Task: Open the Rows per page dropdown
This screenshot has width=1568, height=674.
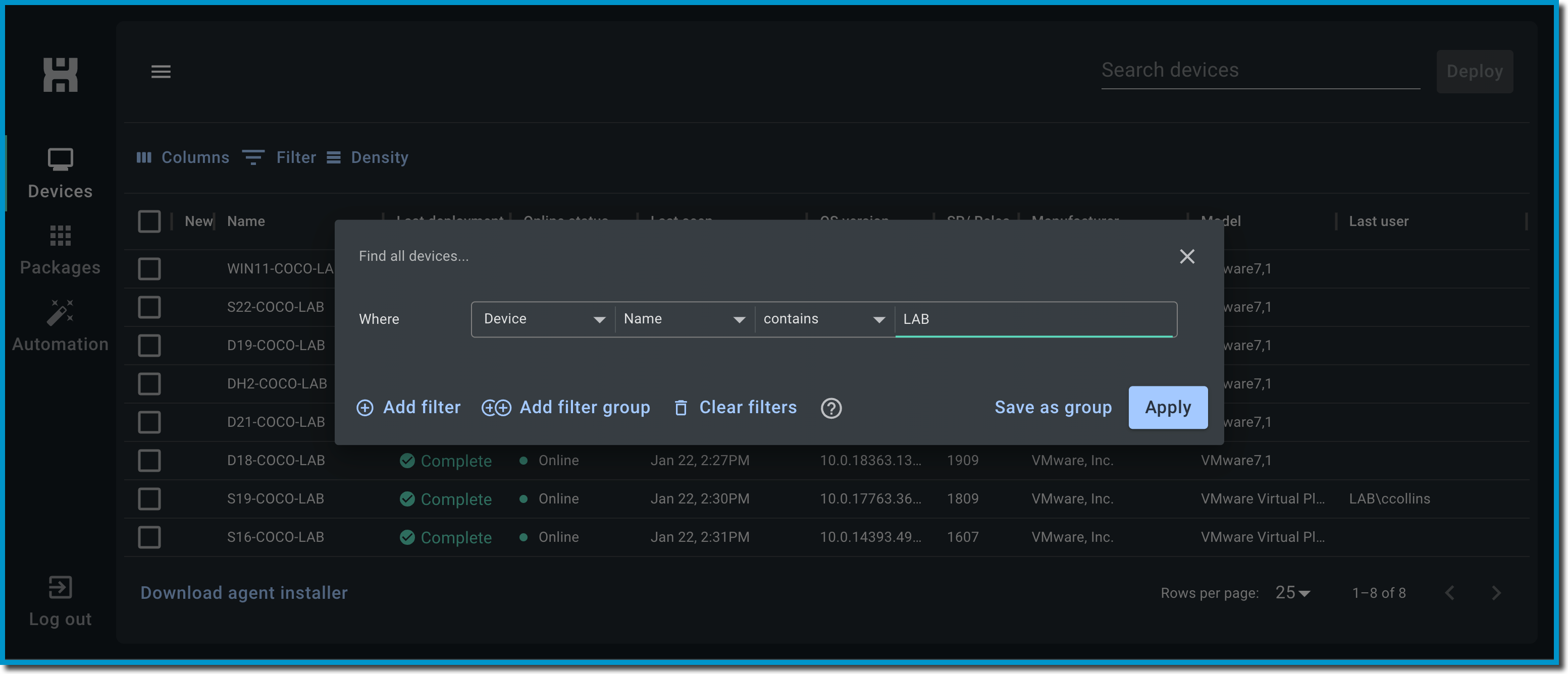Action: coord(1292,592)
